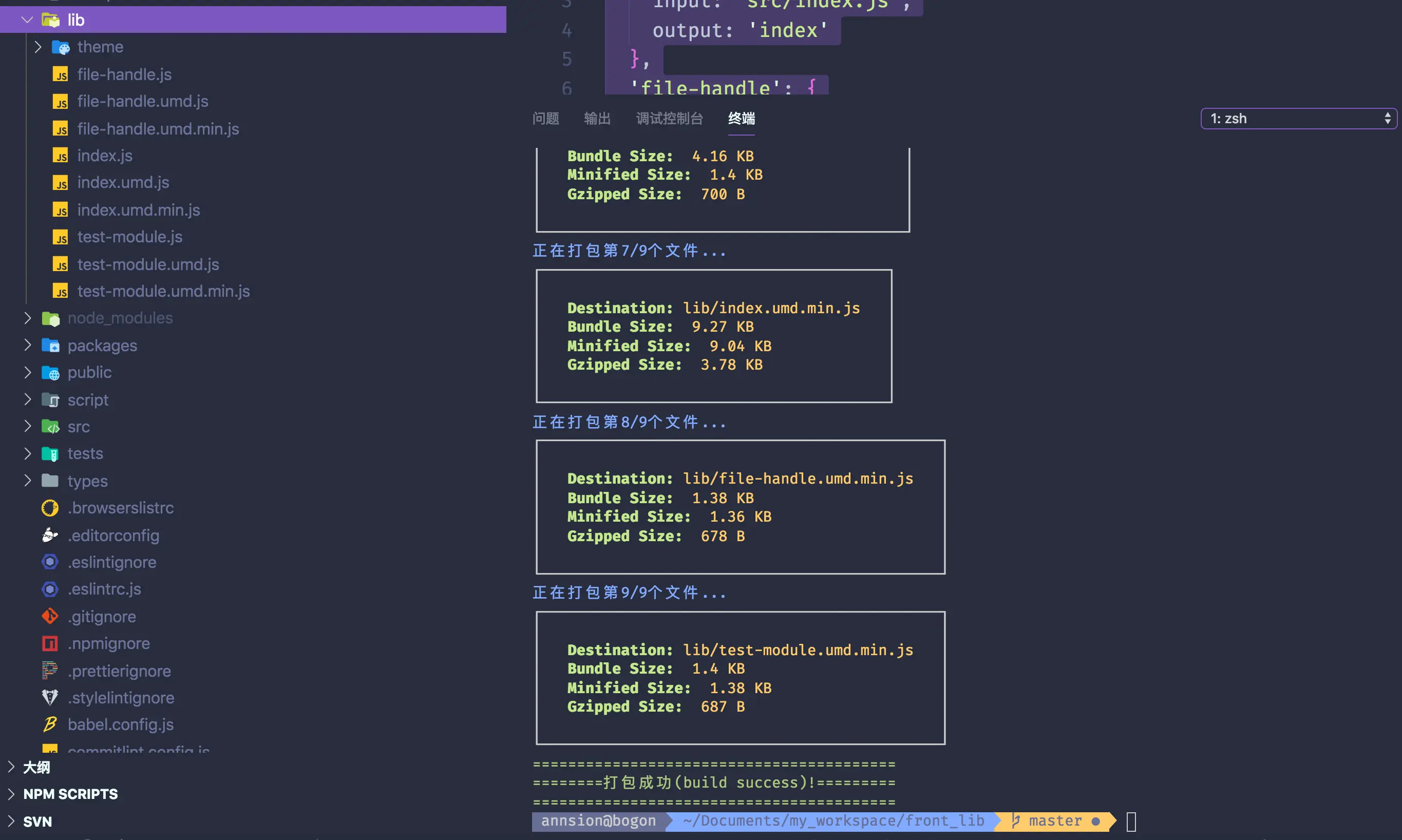Switch to the 调试控制台 tab
Screen dimensions: 1402x840
[x=669, y=119]
